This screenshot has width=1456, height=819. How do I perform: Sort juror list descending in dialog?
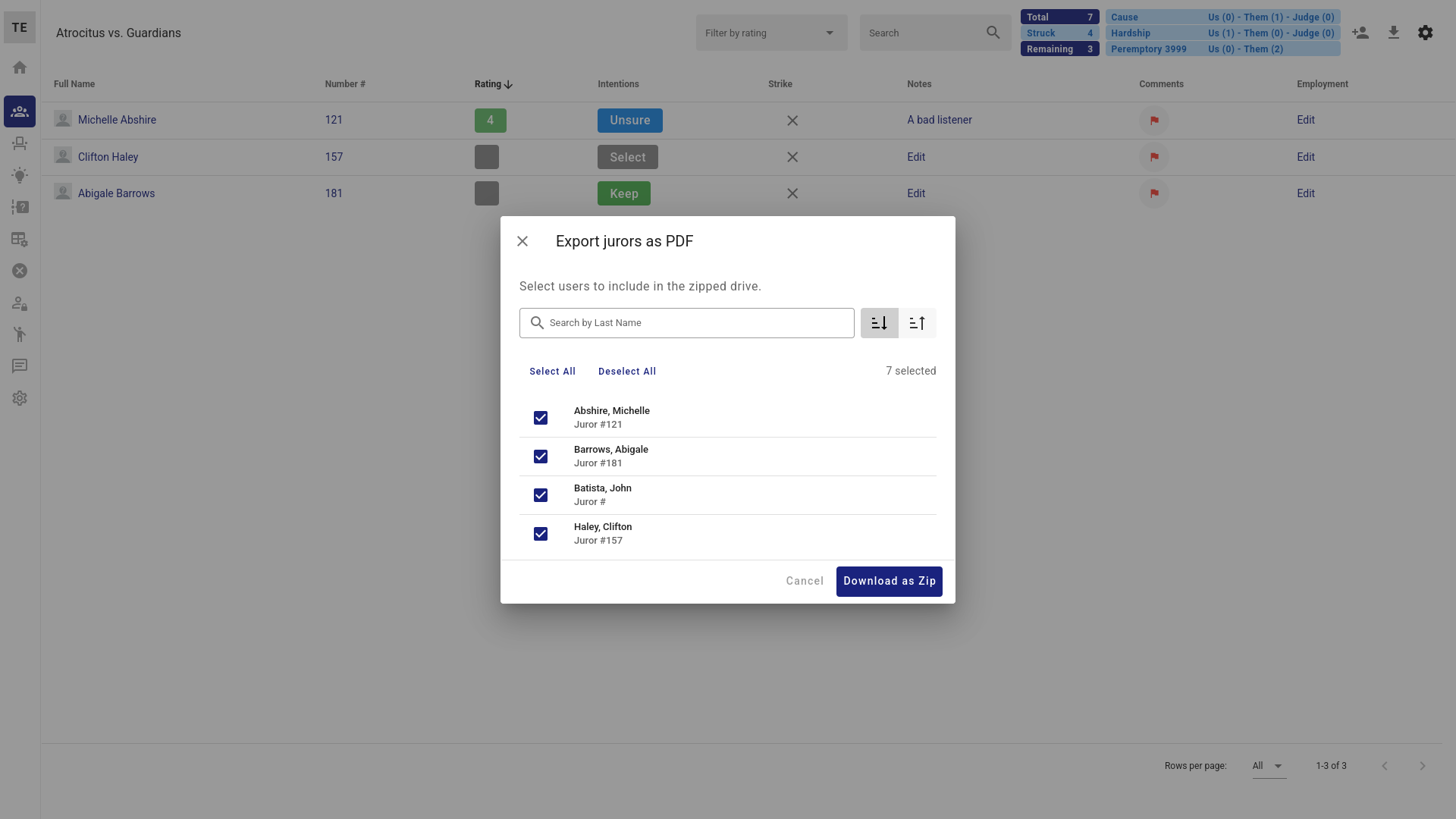click(x=880, y=323)
